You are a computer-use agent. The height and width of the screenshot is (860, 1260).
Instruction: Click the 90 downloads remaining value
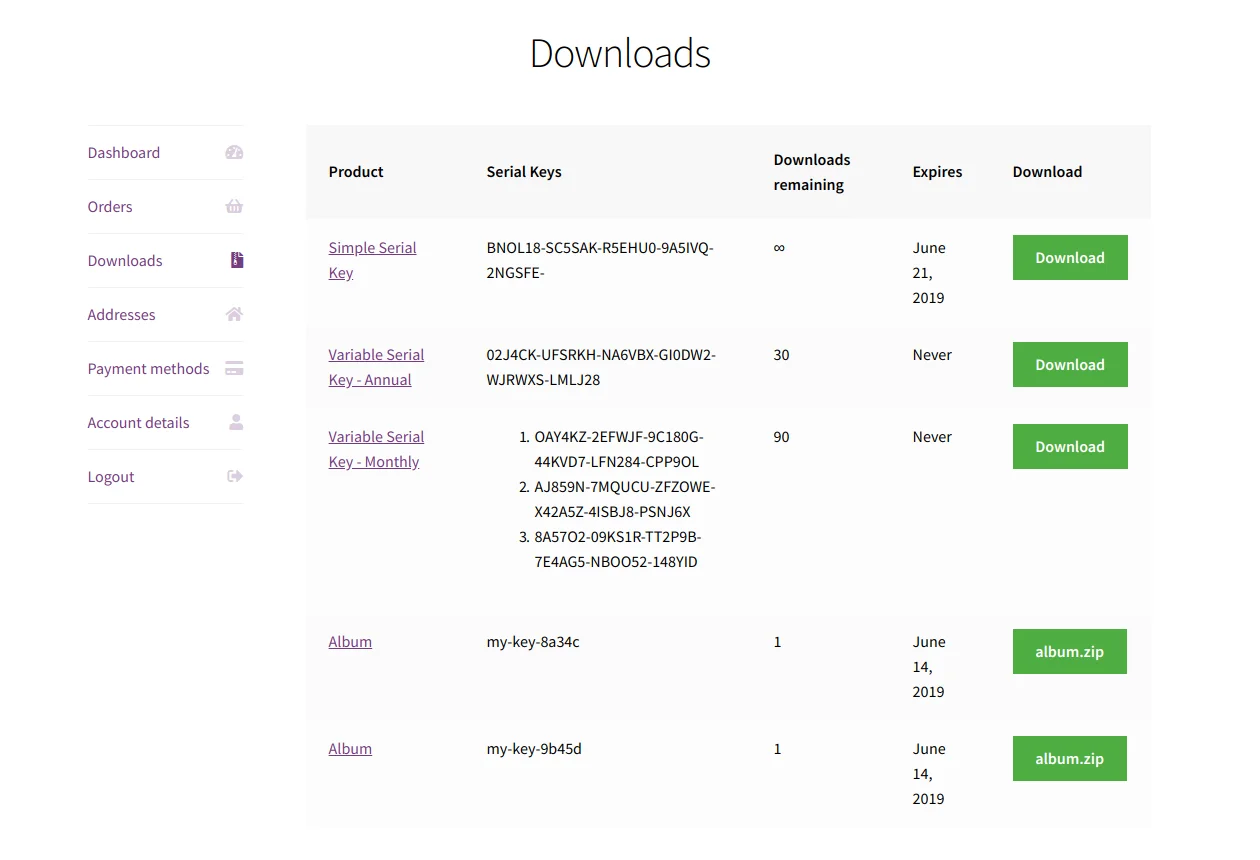click(x=782, y=437)
